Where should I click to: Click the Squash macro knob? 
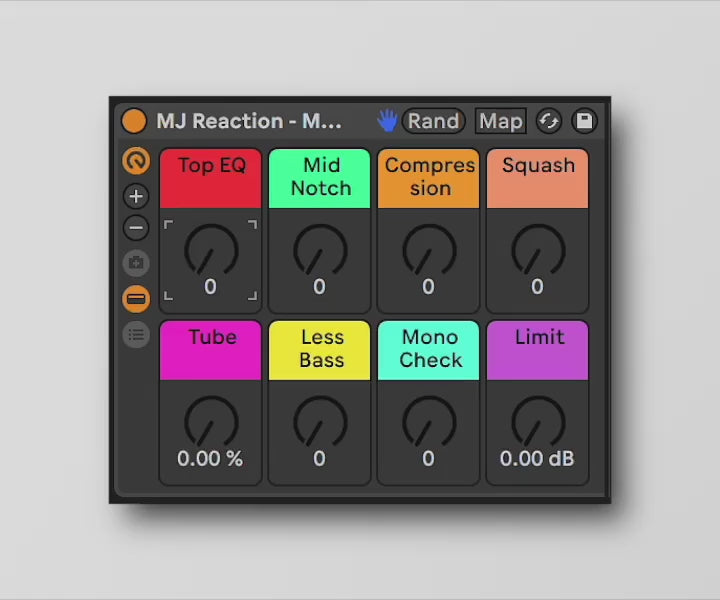[538, 250]
